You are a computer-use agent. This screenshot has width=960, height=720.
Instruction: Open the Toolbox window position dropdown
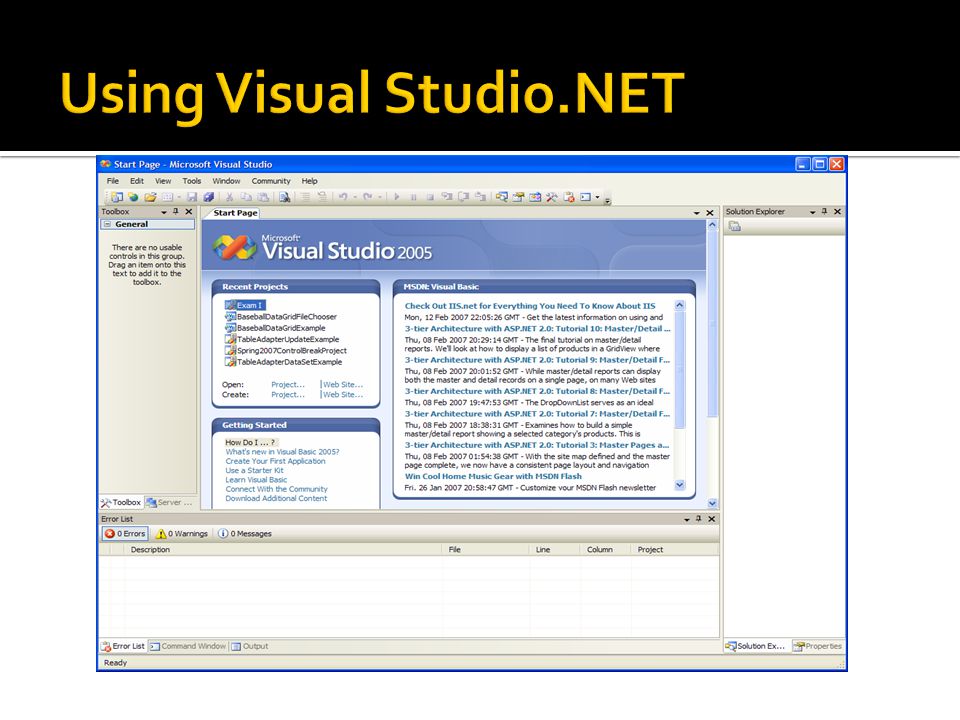(164, 212)
